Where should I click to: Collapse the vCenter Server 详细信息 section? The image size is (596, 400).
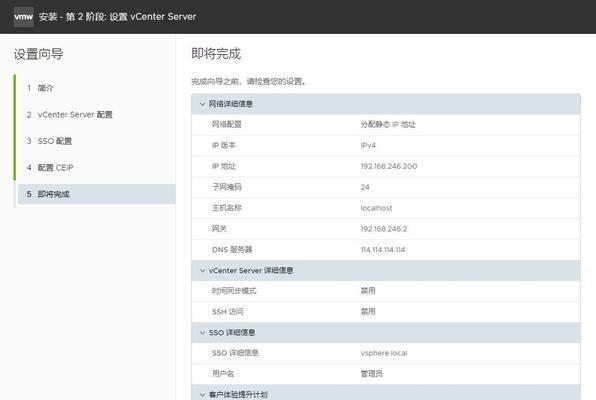[x=202, y=270]
